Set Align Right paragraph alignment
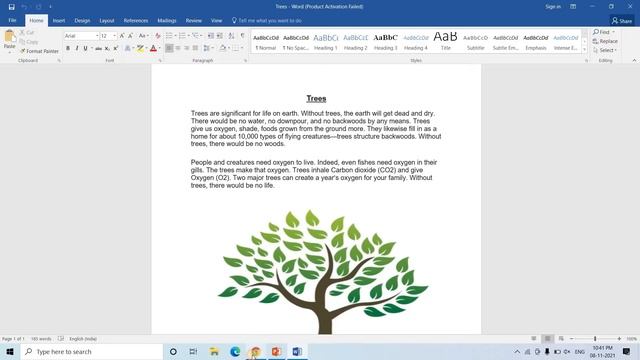Image resolution: width=640 pixels, height=360 pixels. click(187, 49)
